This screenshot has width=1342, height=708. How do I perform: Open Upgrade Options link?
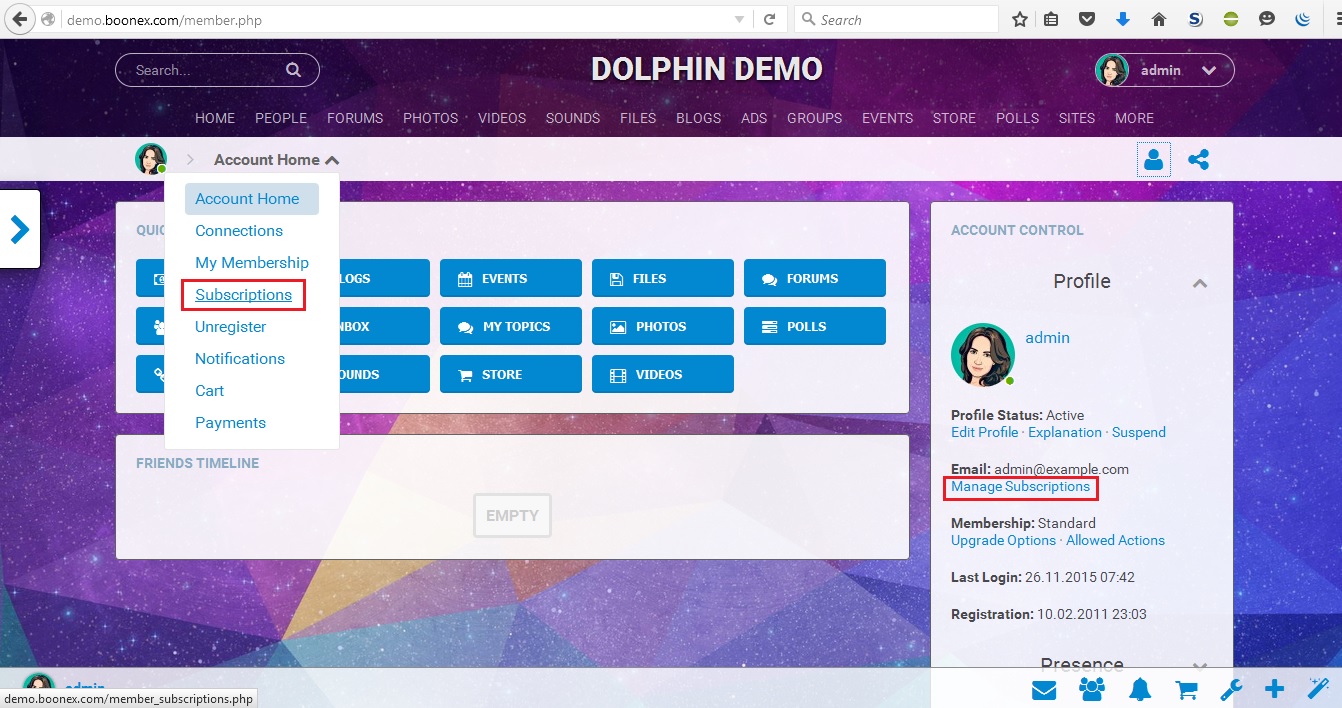coord(1003,541)
